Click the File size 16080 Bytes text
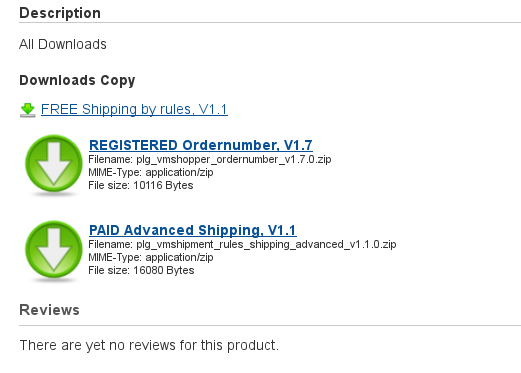The width and height of the screenshot is (521, 373). coord(141,270)
